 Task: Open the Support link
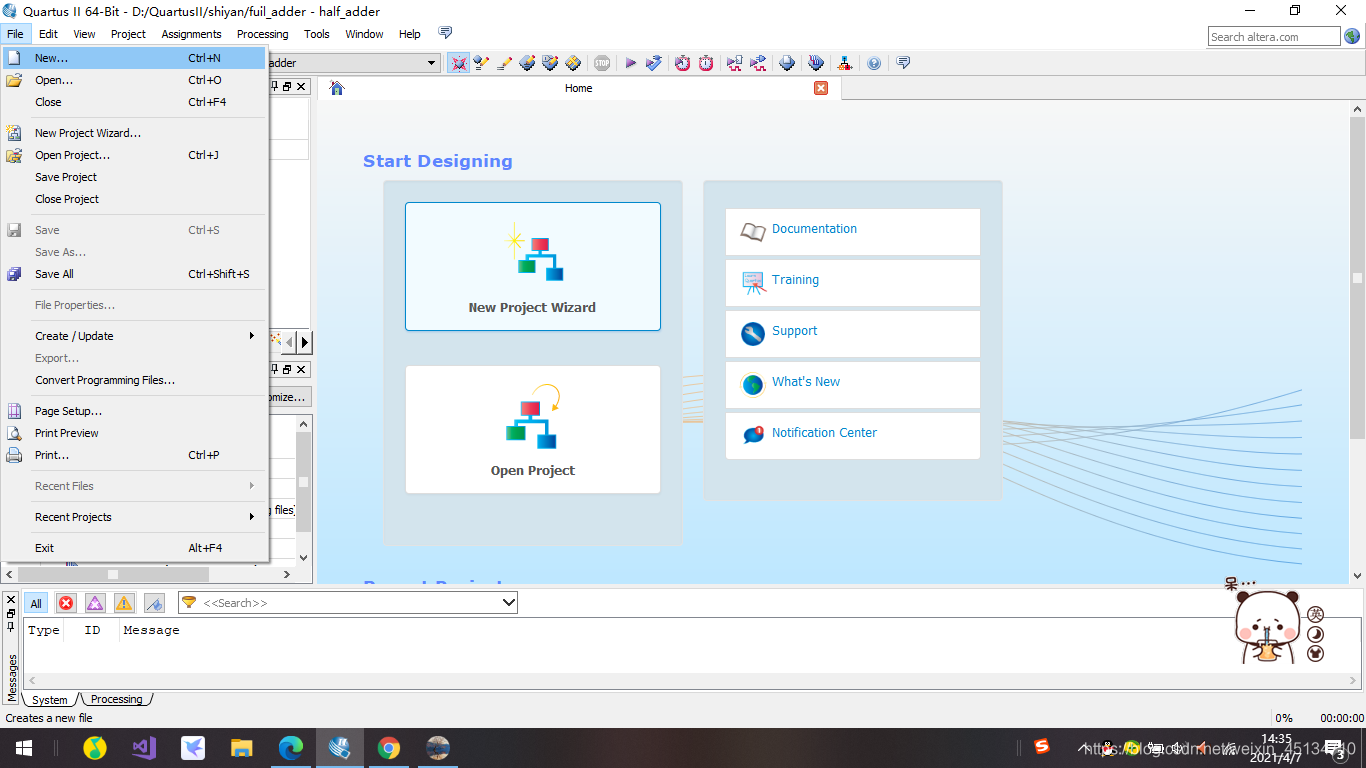coord(794,331)
